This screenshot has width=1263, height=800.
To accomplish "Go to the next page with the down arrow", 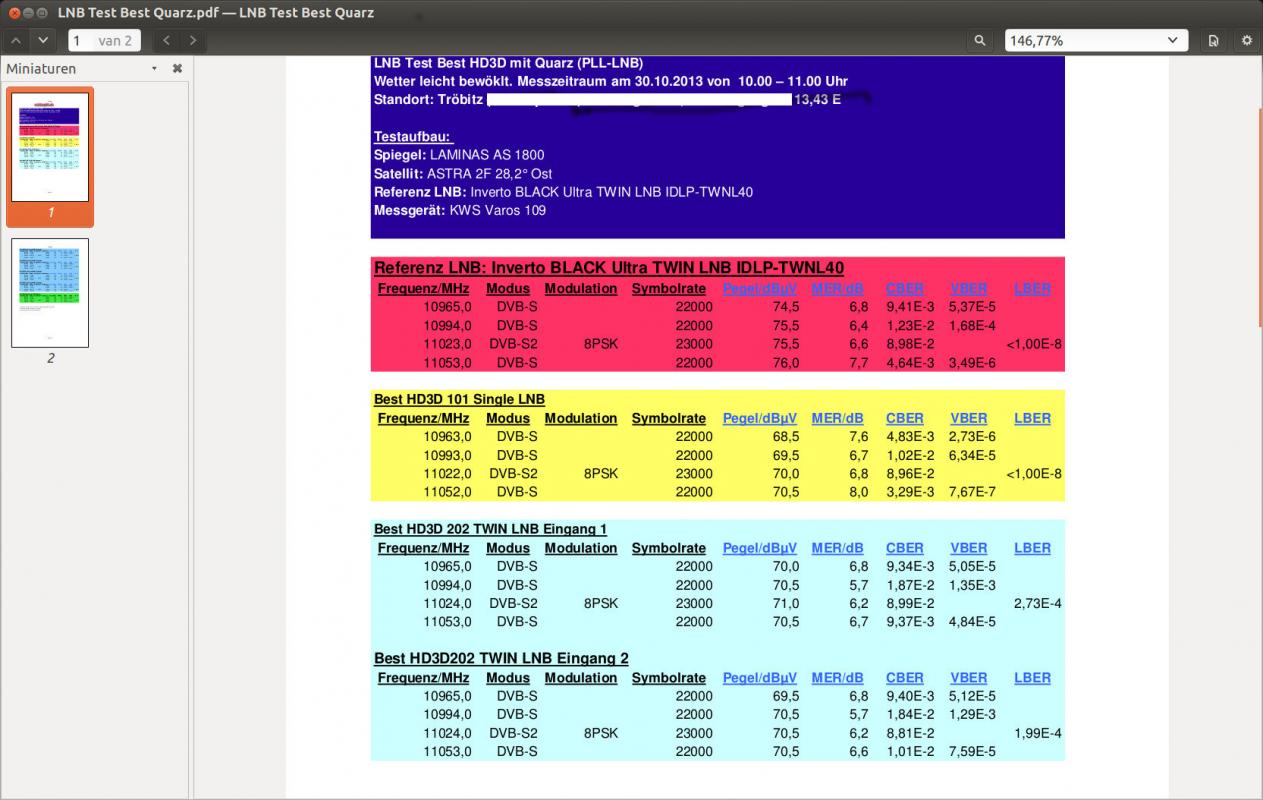I will (x=42, y=41).
